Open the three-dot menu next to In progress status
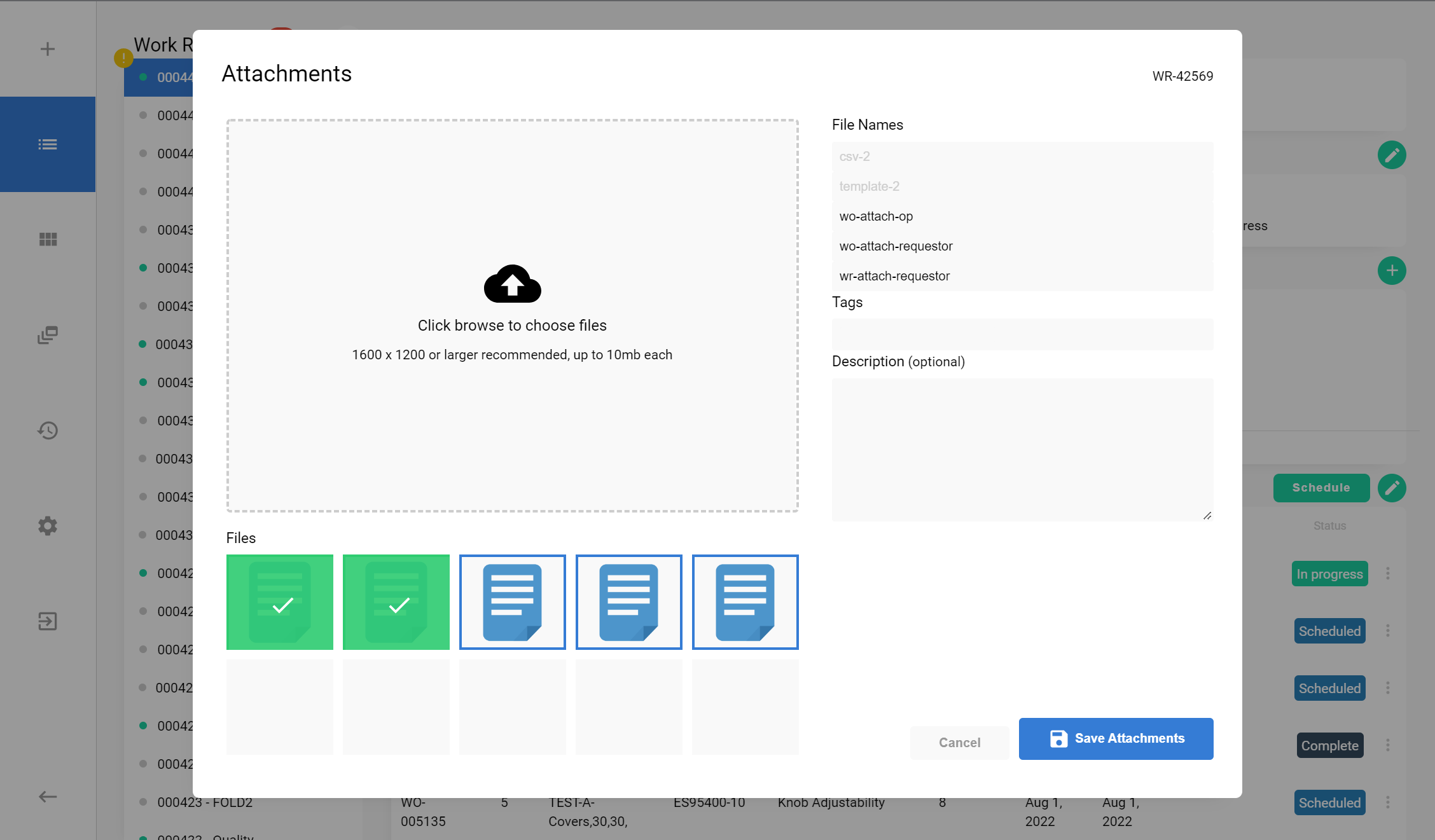This screenshot has height=840, width=1435. coord(1389,574)
